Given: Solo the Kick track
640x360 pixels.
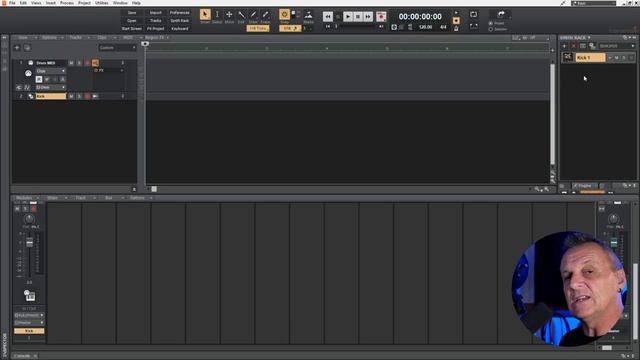Looking at the screenshot, I should point(79,96).
